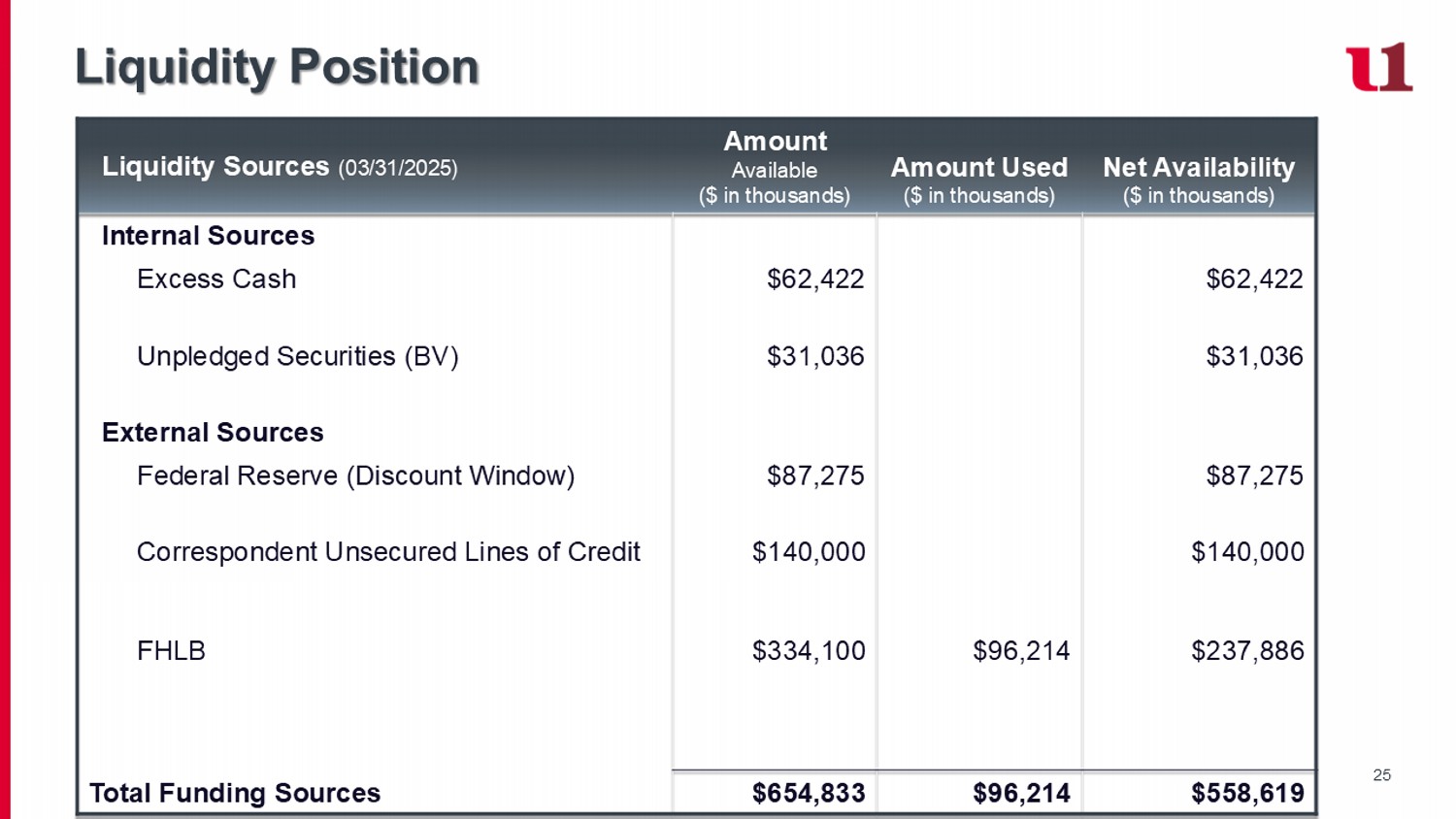1456x819 pixels.
Task: Click the slide page number 25
Action: [x=1381, y=774]
